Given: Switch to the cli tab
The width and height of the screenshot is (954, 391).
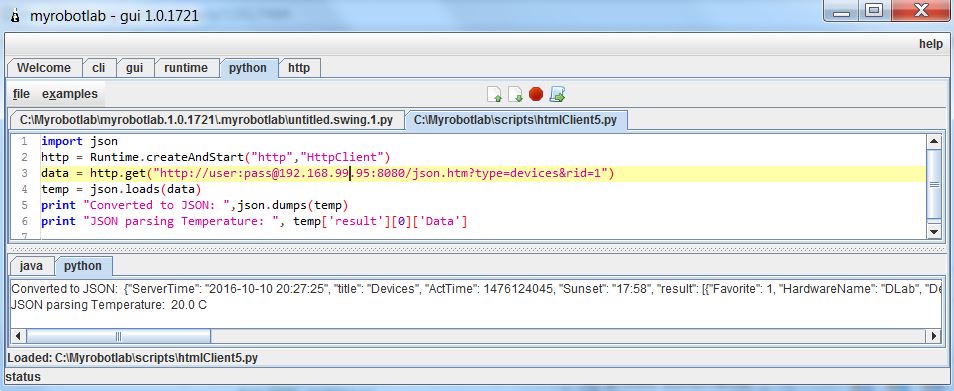Looking at the screenshot, I should 99,67.
